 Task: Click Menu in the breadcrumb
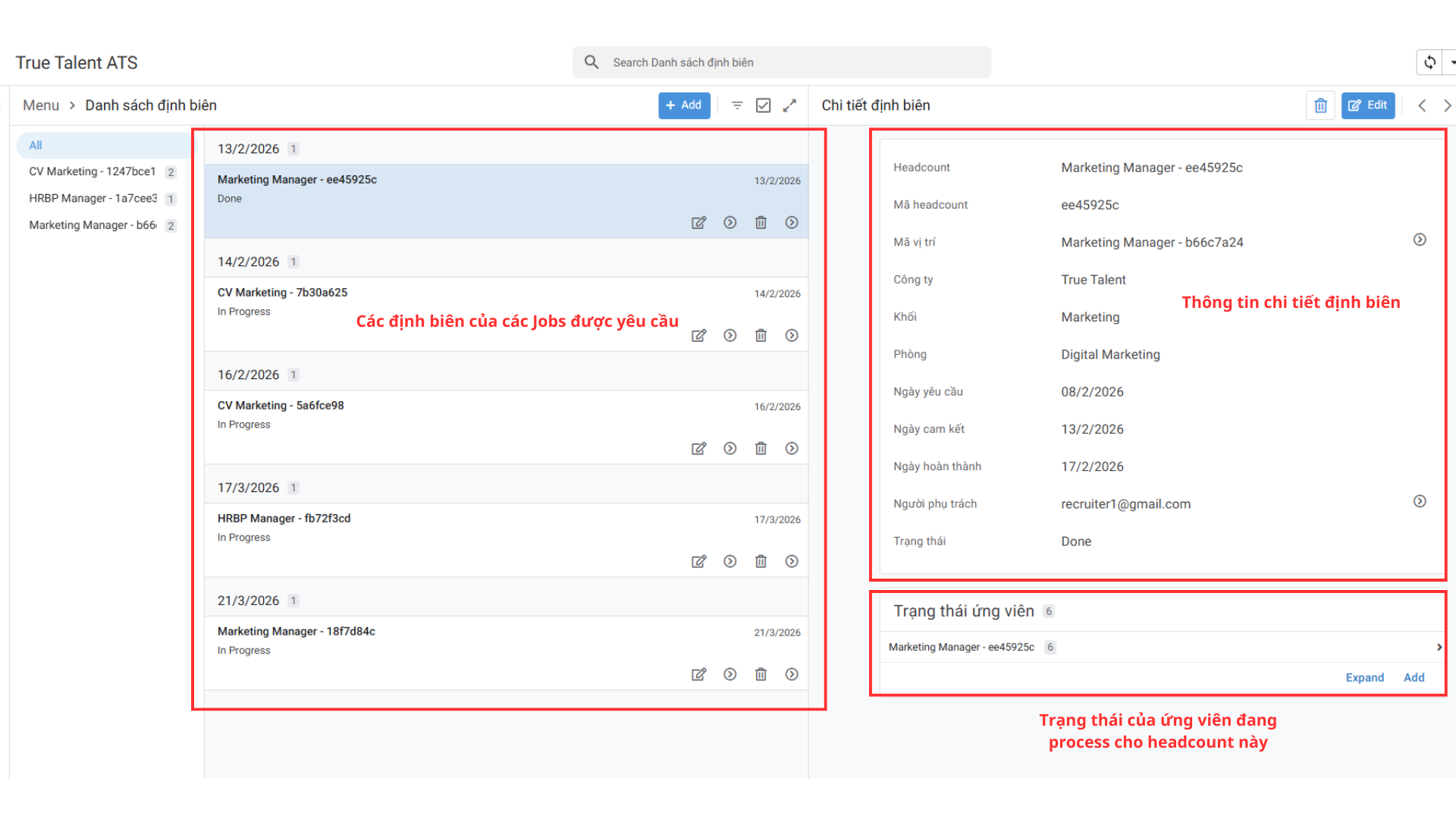(x=41, y=105)
